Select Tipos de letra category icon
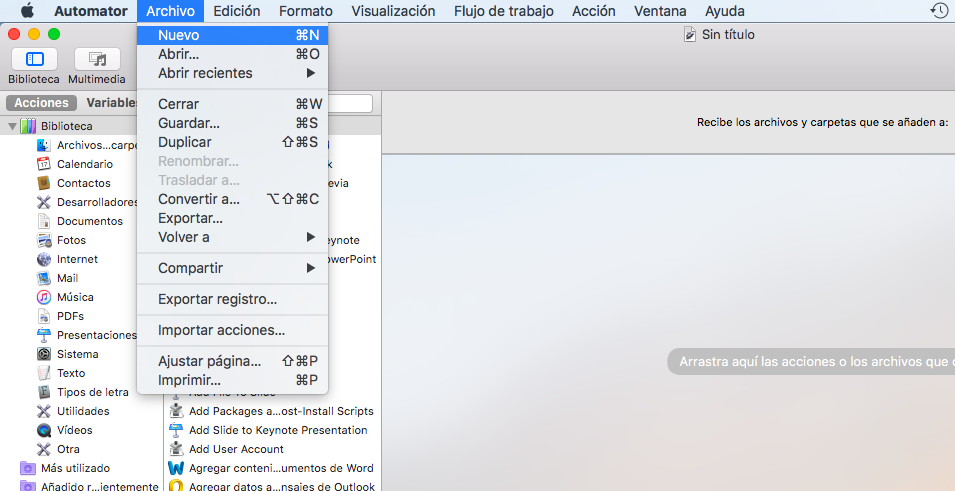This screenshot has height=491, width=955. 43,392
